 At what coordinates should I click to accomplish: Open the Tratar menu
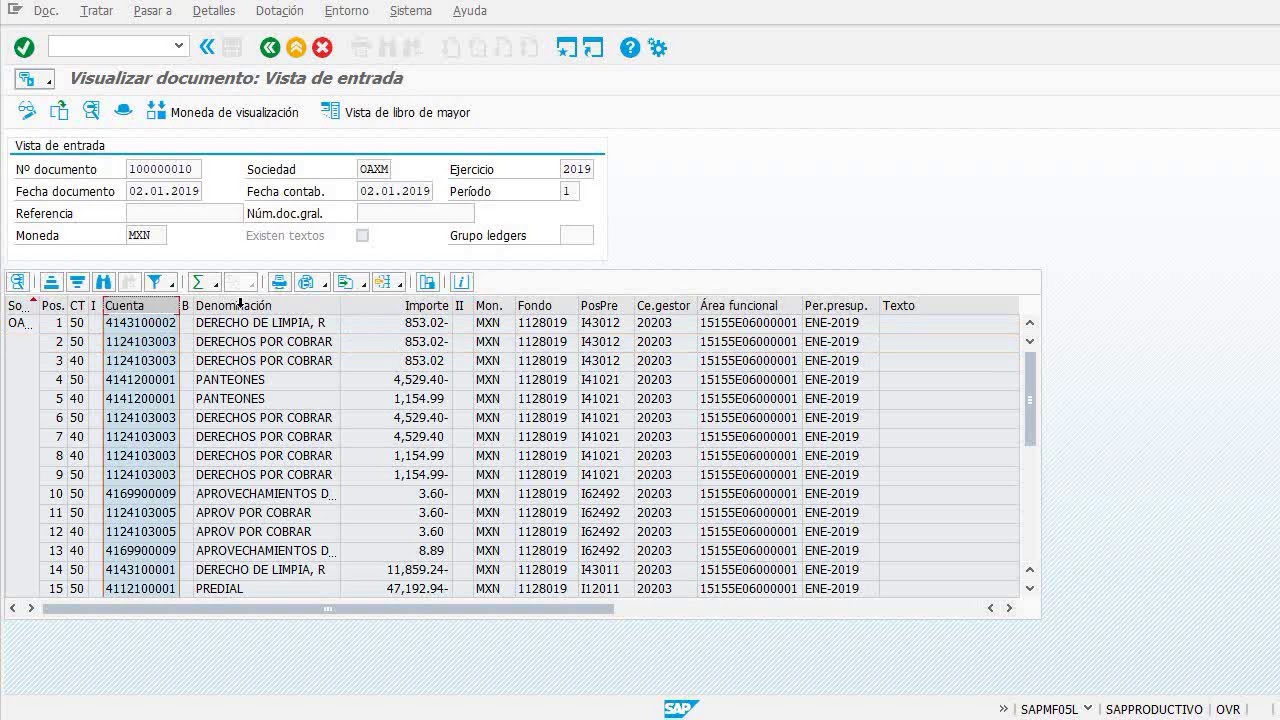click(x=97, y=11)
